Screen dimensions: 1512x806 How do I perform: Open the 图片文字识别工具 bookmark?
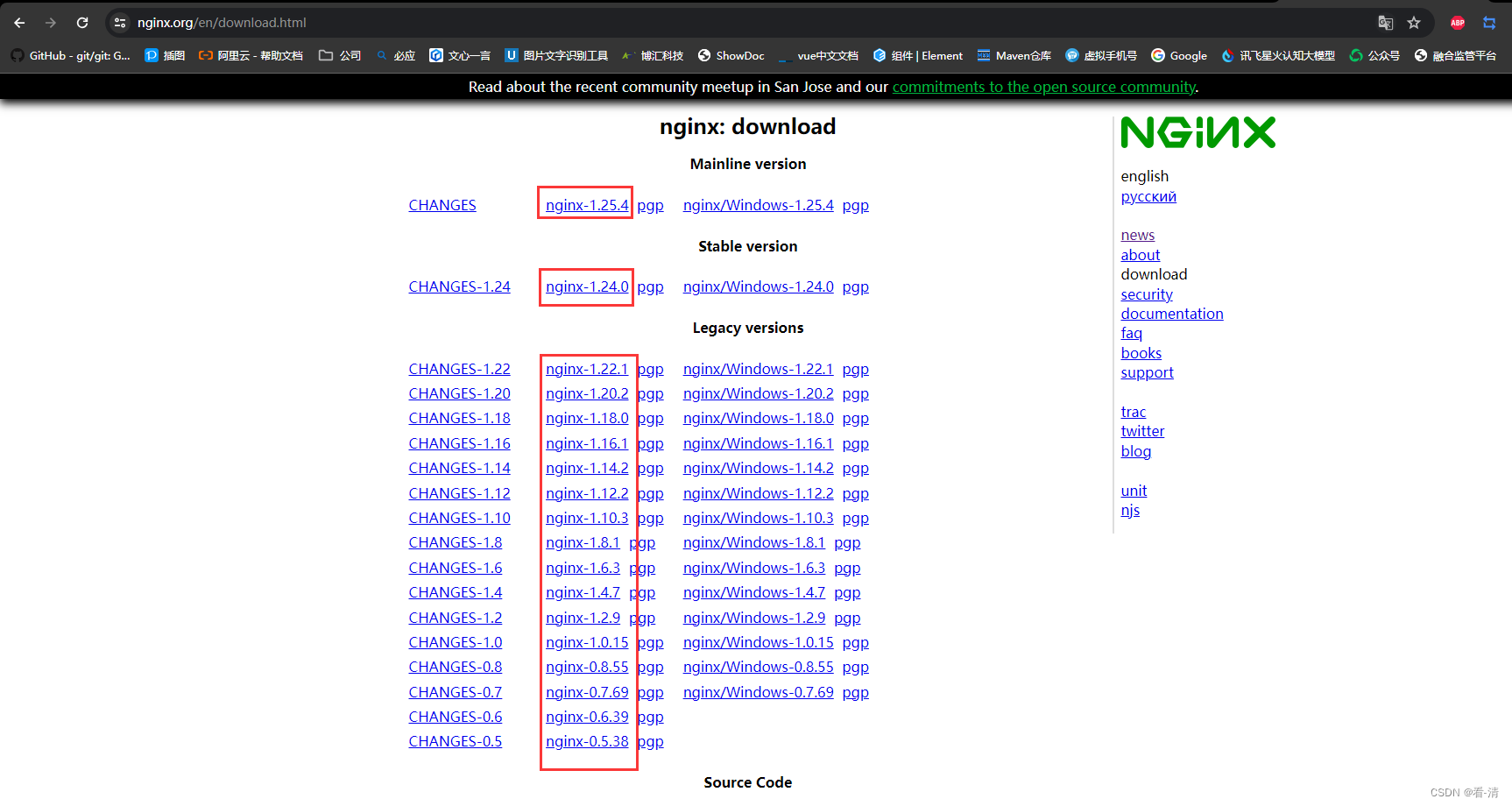pyautogui.click(x=556, y=55)
